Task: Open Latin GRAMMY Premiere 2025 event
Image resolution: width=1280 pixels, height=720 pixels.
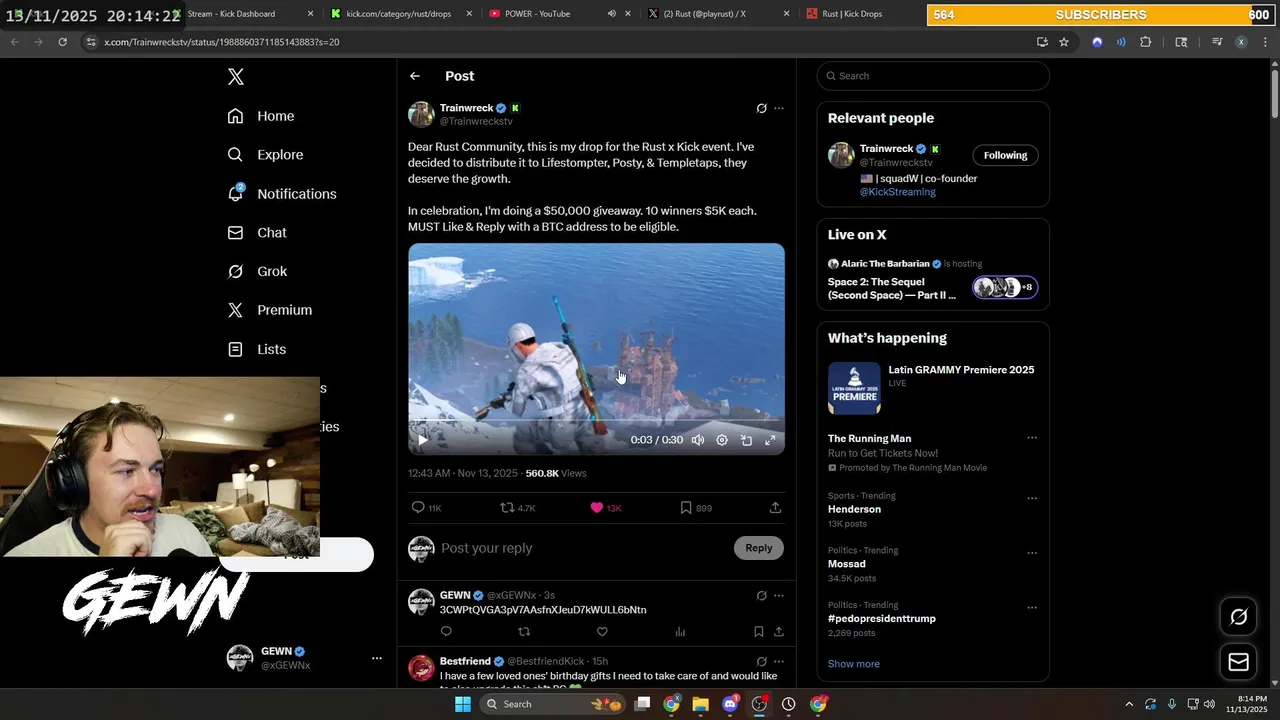Action: 933,388
